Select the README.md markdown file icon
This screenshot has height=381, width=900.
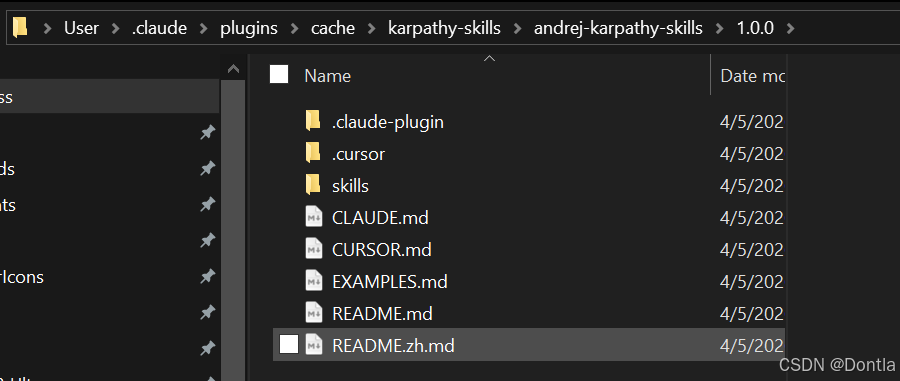click(314, 314)
